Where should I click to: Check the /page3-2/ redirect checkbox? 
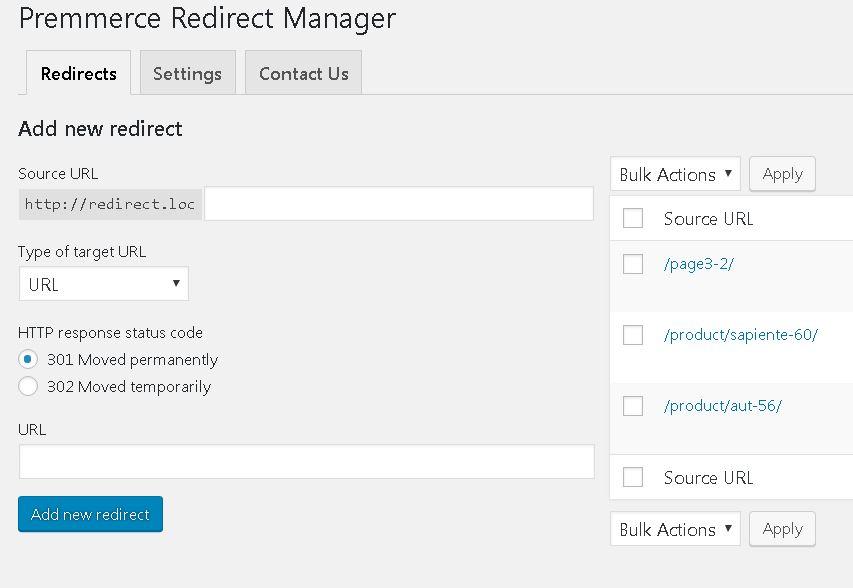pos(633,264)
